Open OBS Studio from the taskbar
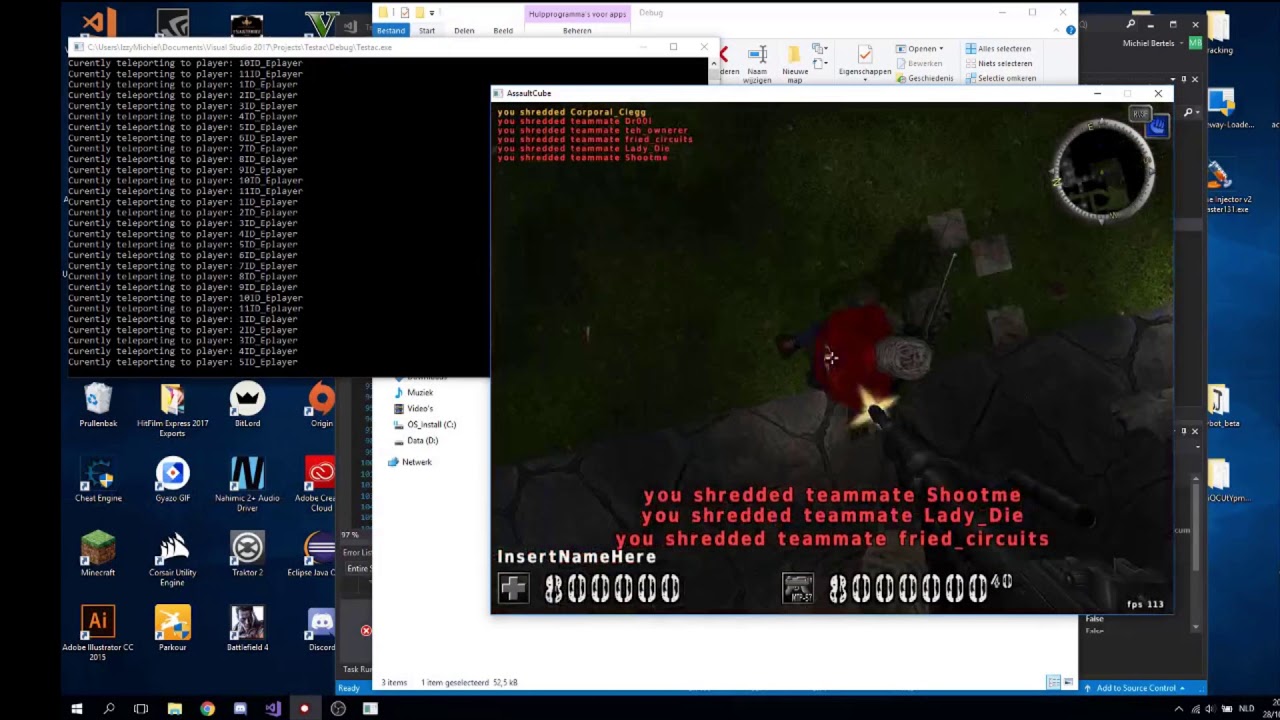 click(x=338, y=709)
